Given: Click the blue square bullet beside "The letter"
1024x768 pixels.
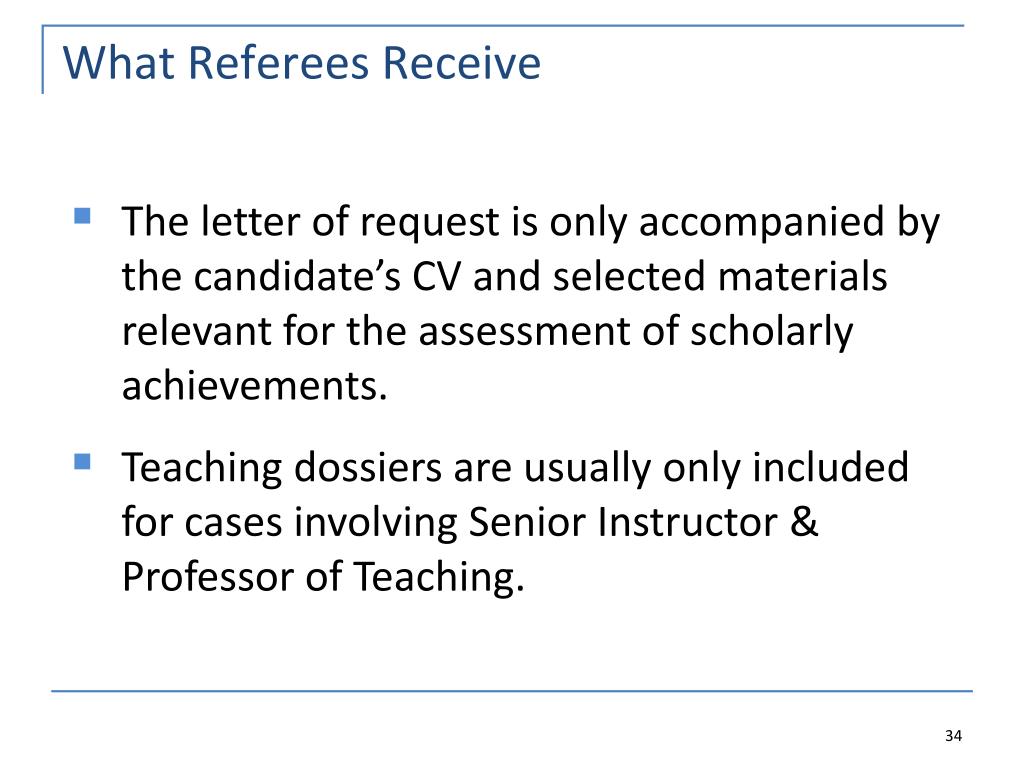Looking at the screenshot, I should (82, 216).
